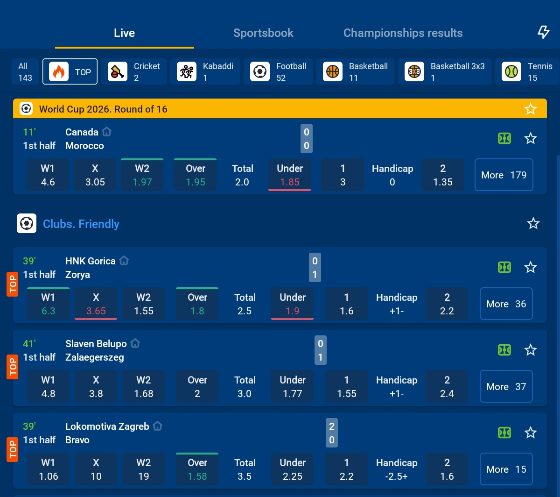Open the Zalaegerszeg team name
Image resolution: width=560 pixels, height=497 pixels.
[95, 357]
